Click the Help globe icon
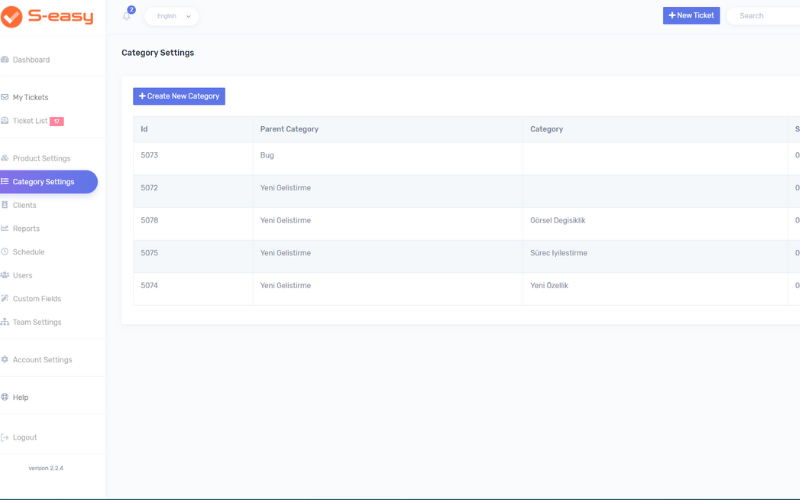 click(x=5, y=397)
